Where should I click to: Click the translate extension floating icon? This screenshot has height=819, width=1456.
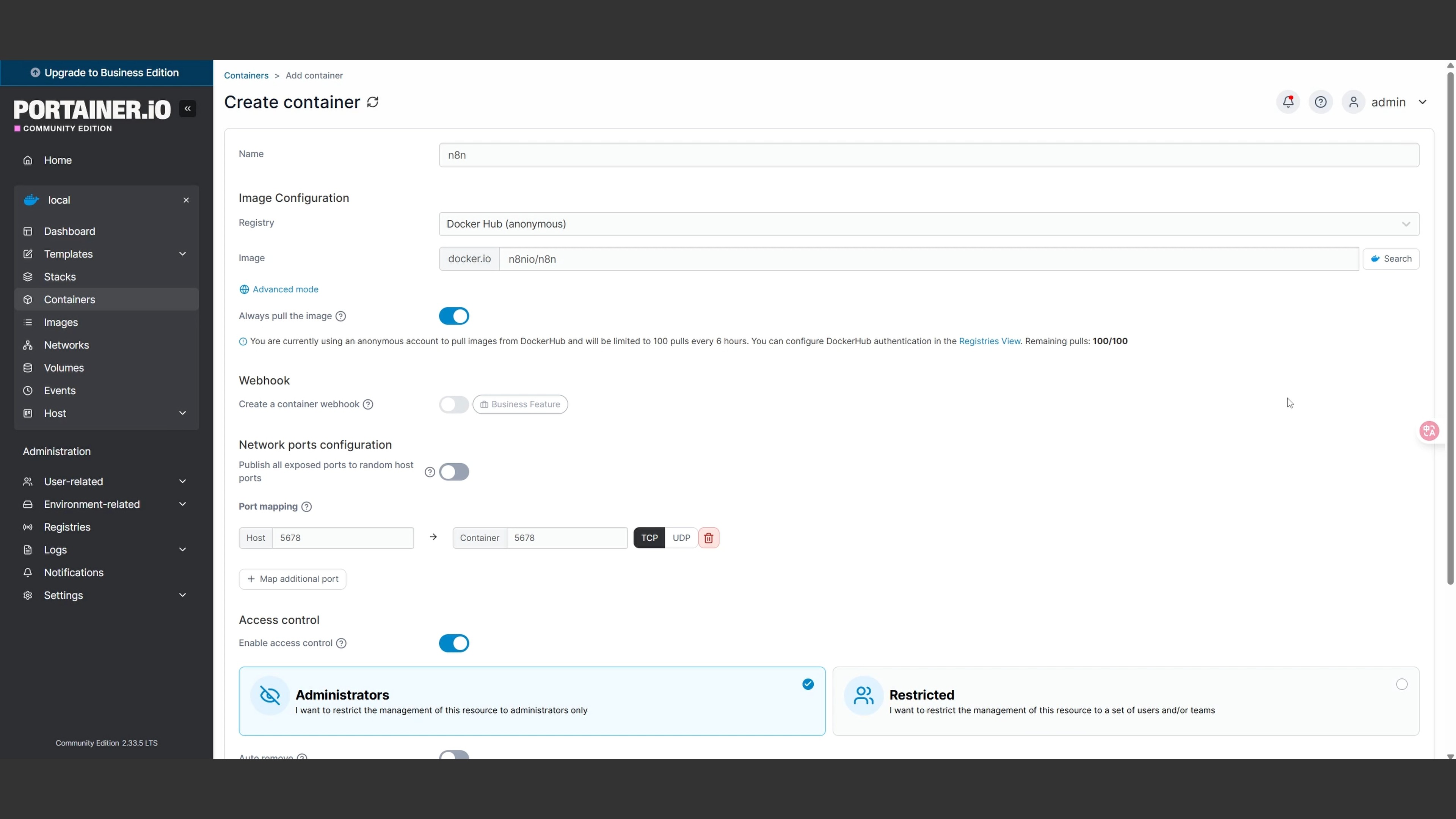coord(1429,431)
